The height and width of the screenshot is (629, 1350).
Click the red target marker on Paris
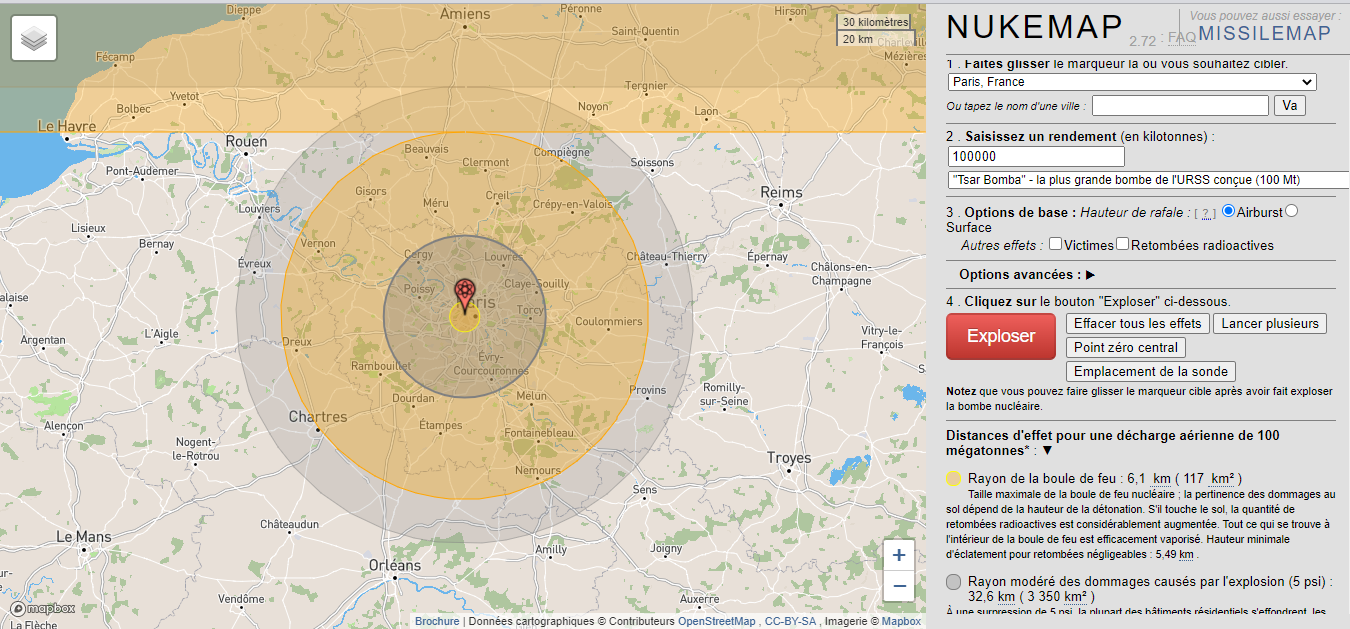[x=464, y=297]
